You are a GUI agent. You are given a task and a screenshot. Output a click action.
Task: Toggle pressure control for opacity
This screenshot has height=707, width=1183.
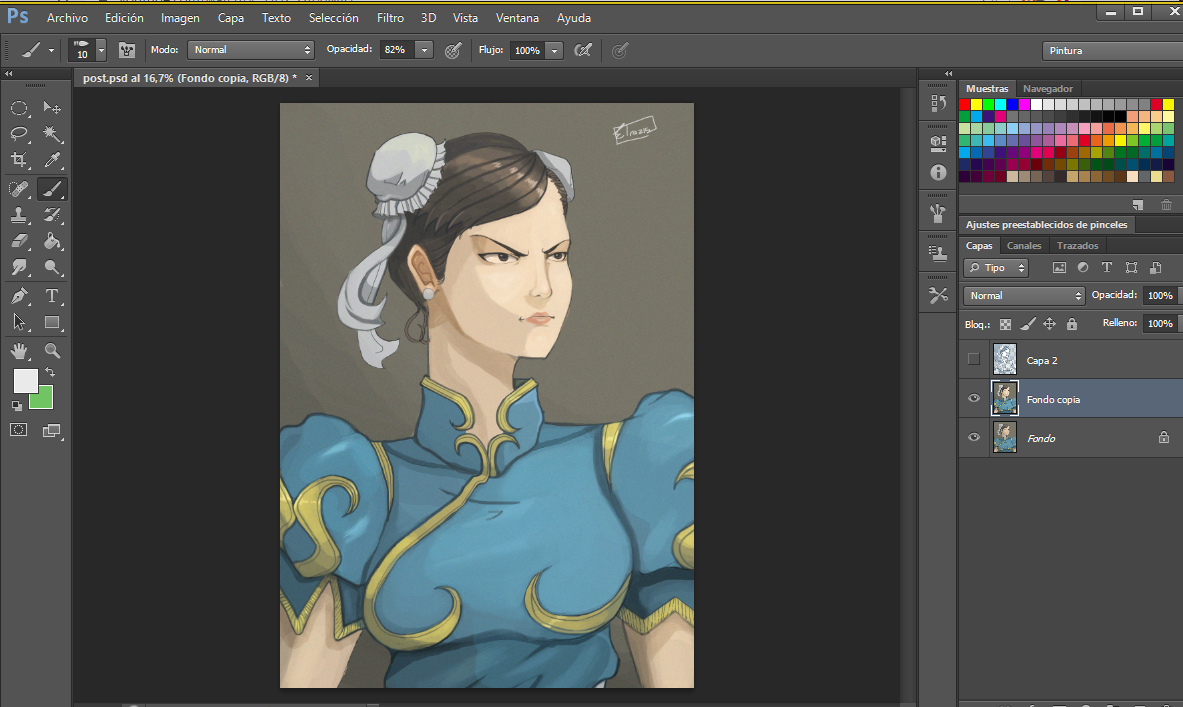point(453,51)
